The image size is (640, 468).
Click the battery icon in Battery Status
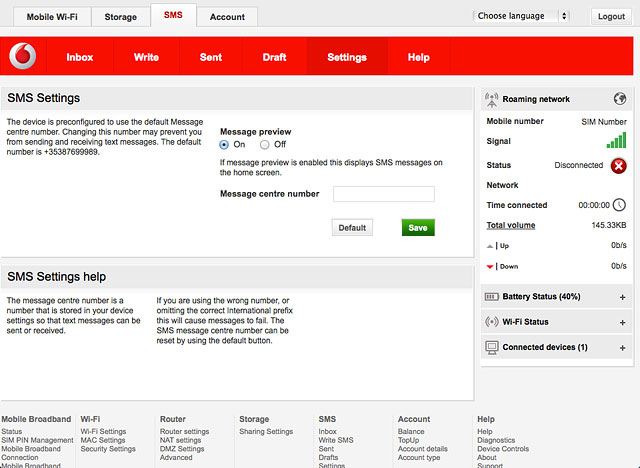(x=491, y=297)
